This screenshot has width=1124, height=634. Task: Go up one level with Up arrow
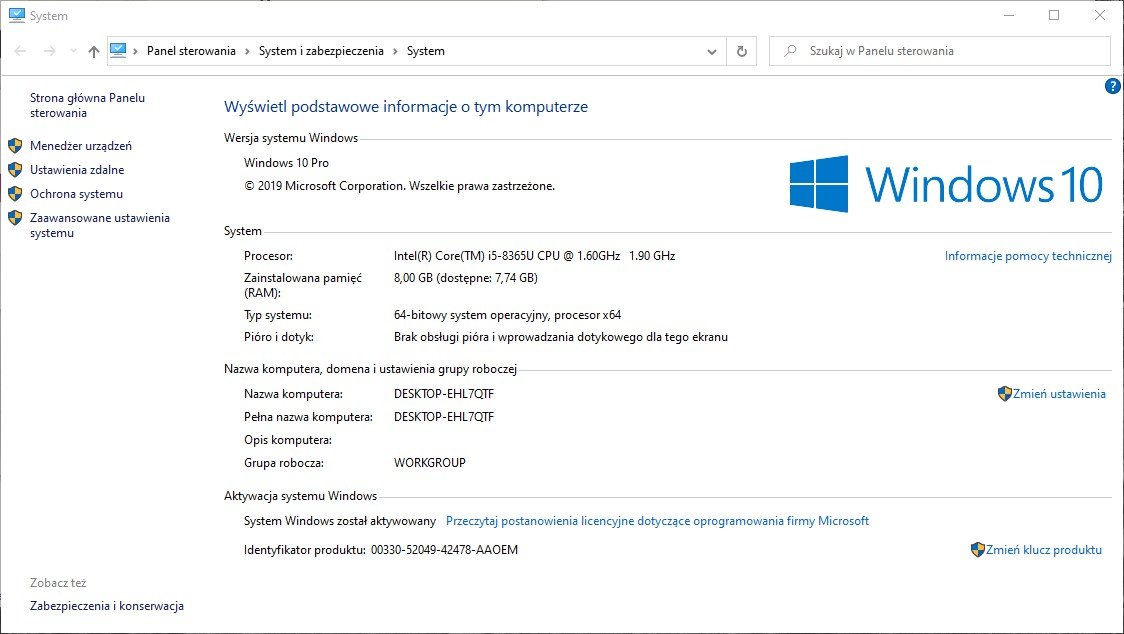tap(93, 51)
